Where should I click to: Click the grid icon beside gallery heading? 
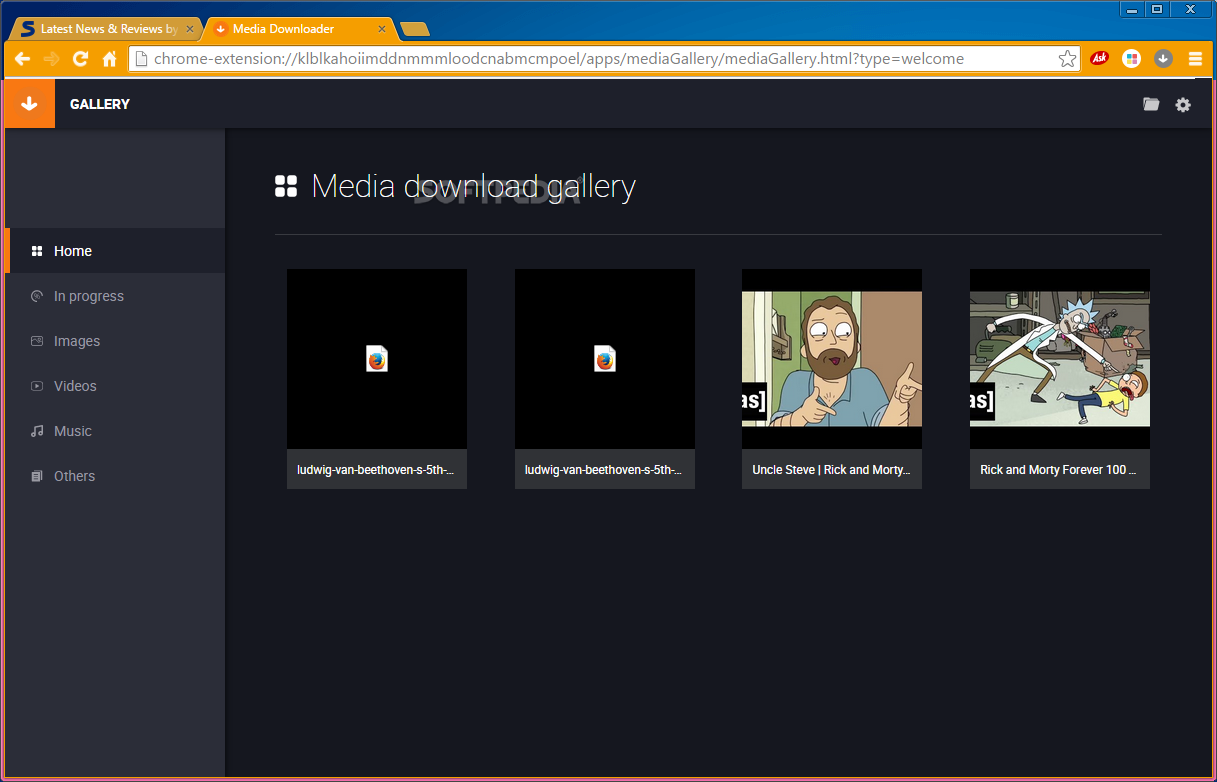[286, 186]
